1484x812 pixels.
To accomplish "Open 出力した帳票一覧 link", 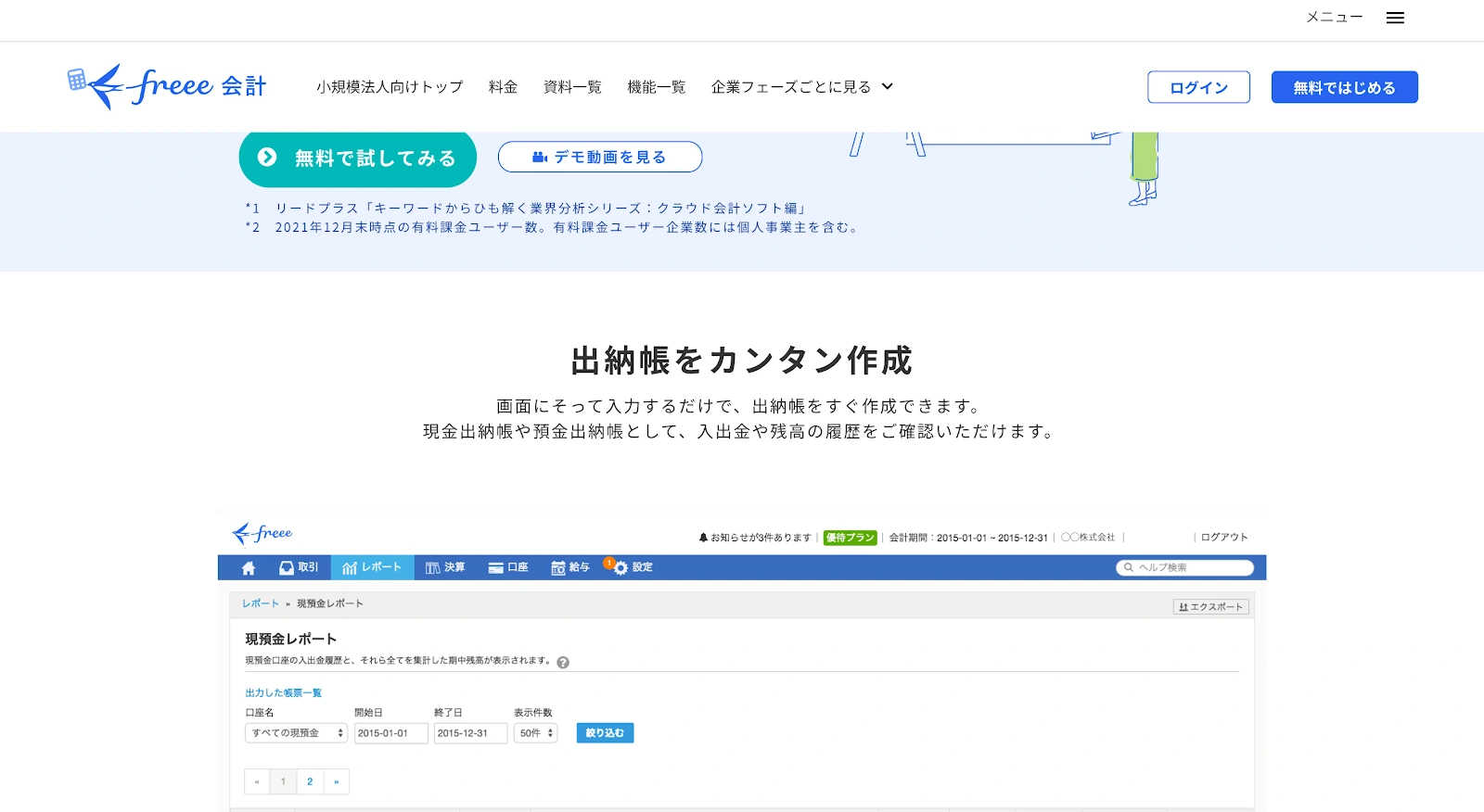I will click(283, 693).
